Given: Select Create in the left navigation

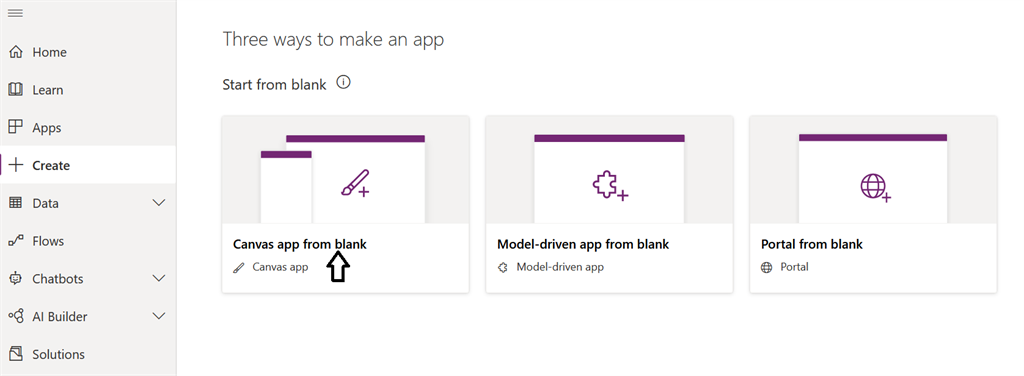Looking at the screenshot, I should [x=88, y=165].
